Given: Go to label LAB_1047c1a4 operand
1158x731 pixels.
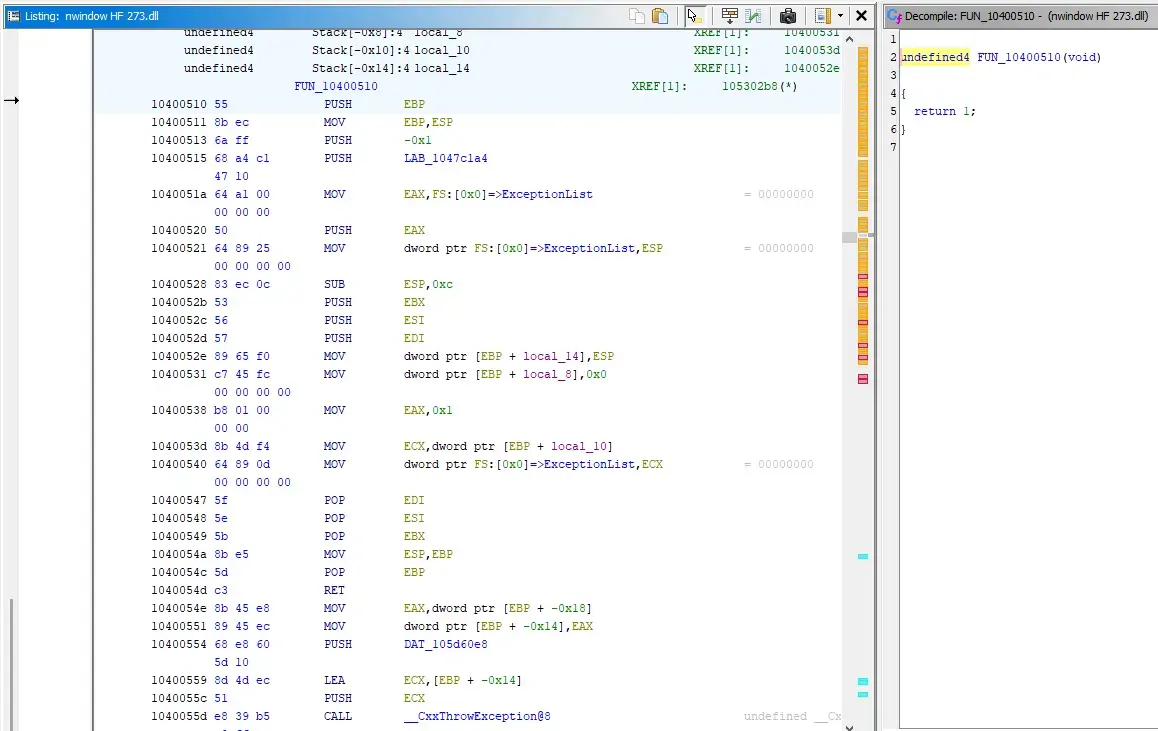Looking at the screenshot, I should (x=445, y=158).
